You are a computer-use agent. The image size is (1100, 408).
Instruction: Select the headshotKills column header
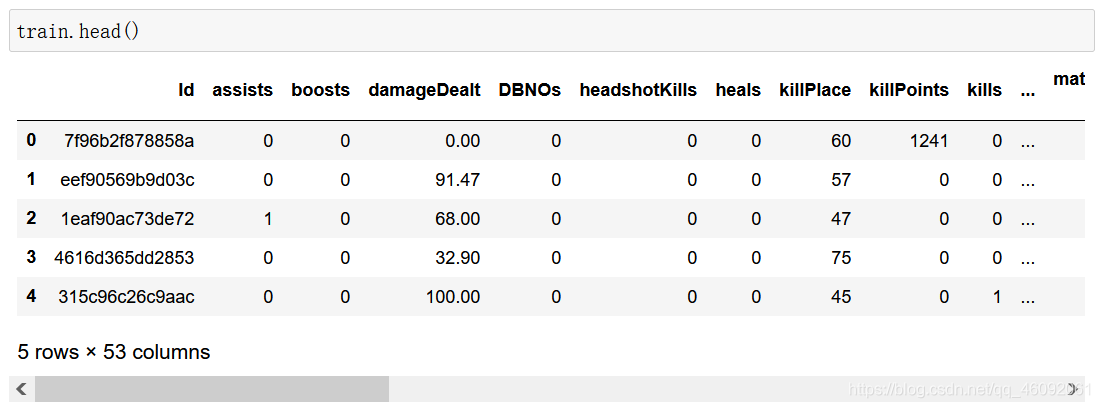click(638, 90)
